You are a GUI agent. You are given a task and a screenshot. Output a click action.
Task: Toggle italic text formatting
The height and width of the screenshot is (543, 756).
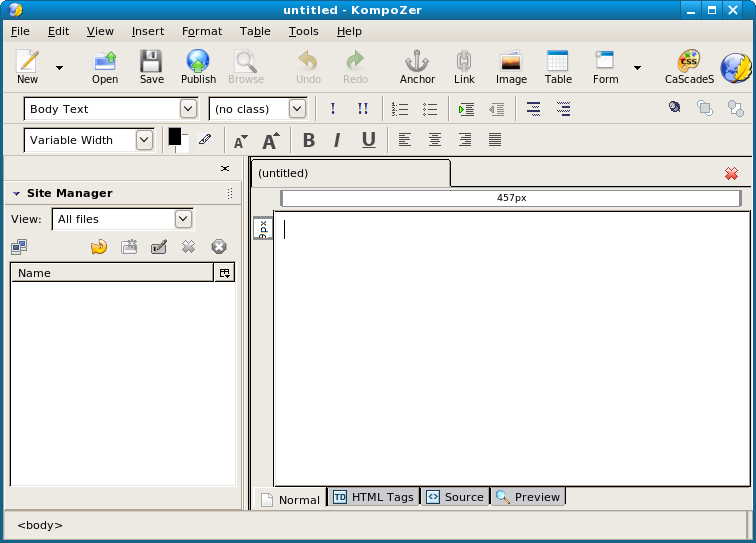tap(337, 140)
